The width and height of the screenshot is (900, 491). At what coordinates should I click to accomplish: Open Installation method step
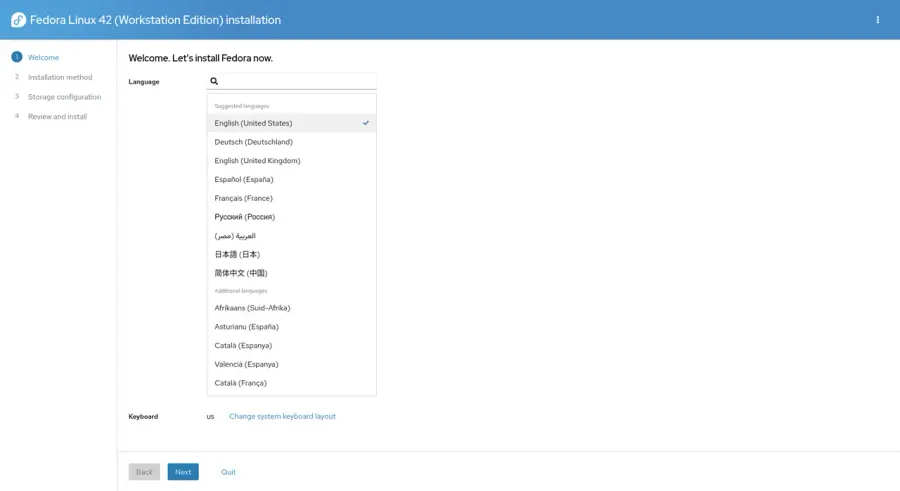click(60, 77)
